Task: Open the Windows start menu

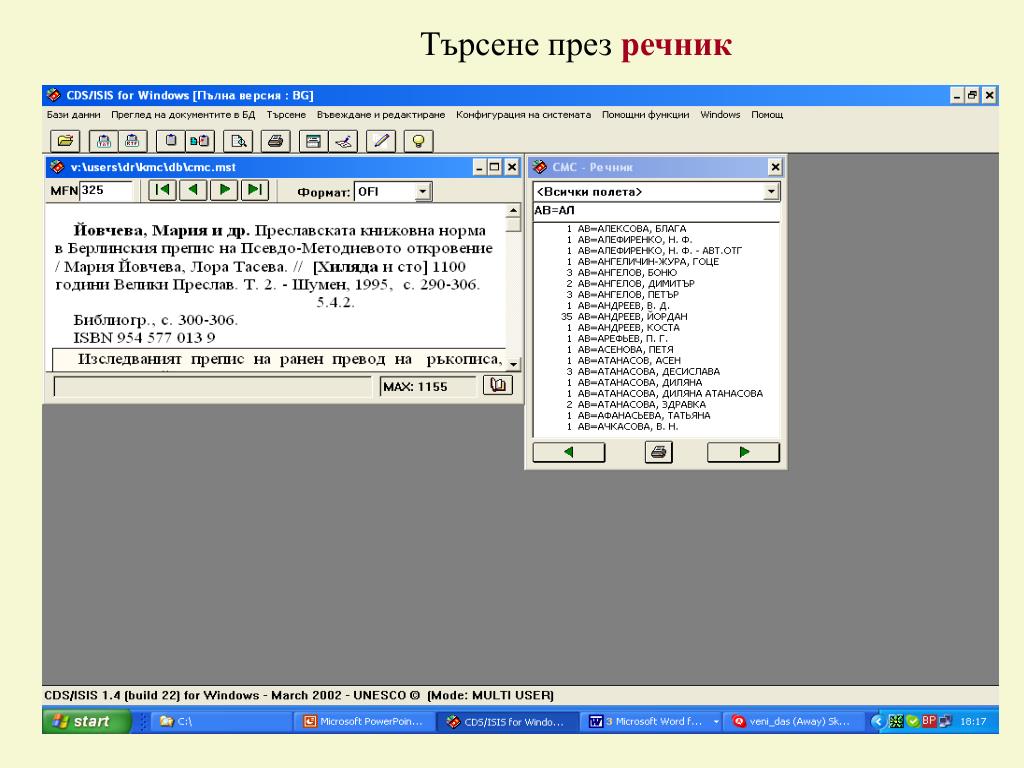Action: tap(87, 722)
